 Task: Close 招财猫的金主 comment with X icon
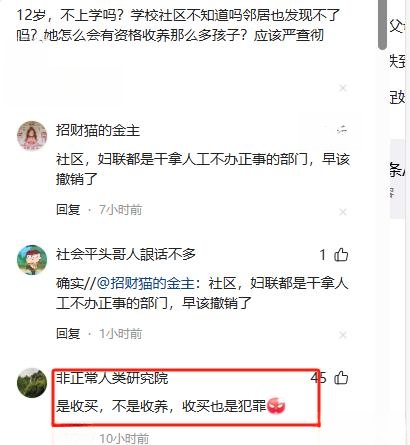(343, 212)
